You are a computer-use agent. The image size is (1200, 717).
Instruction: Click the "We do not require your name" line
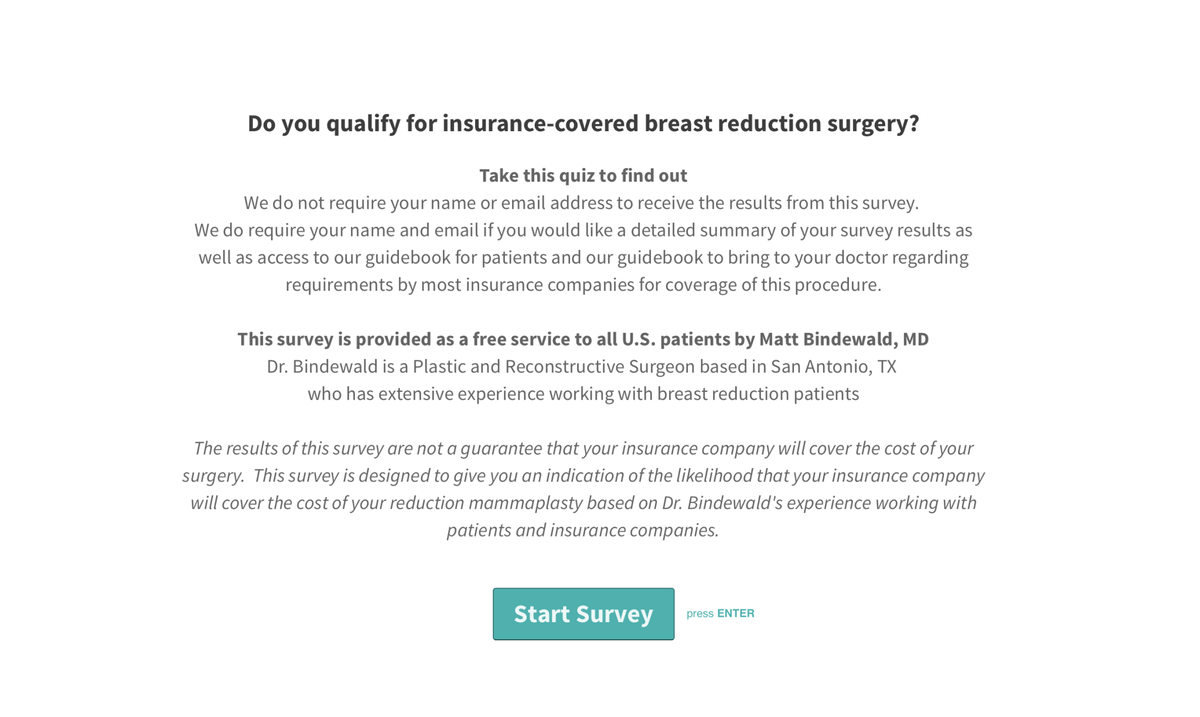tap(581, 203)
